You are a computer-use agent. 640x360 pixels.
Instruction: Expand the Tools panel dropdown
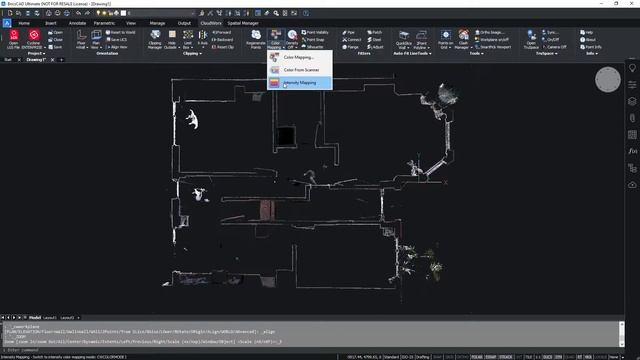(x=476, y=53)
